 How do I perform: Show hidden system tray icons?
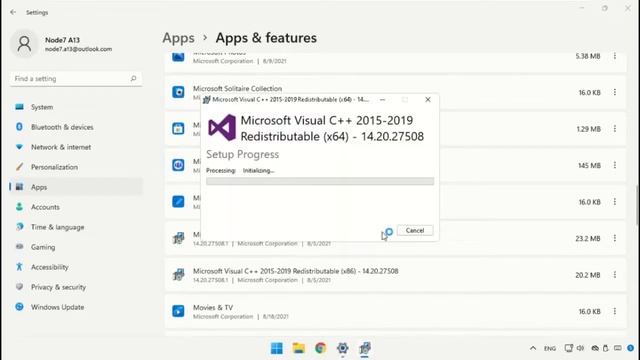(x=533, y=348)
